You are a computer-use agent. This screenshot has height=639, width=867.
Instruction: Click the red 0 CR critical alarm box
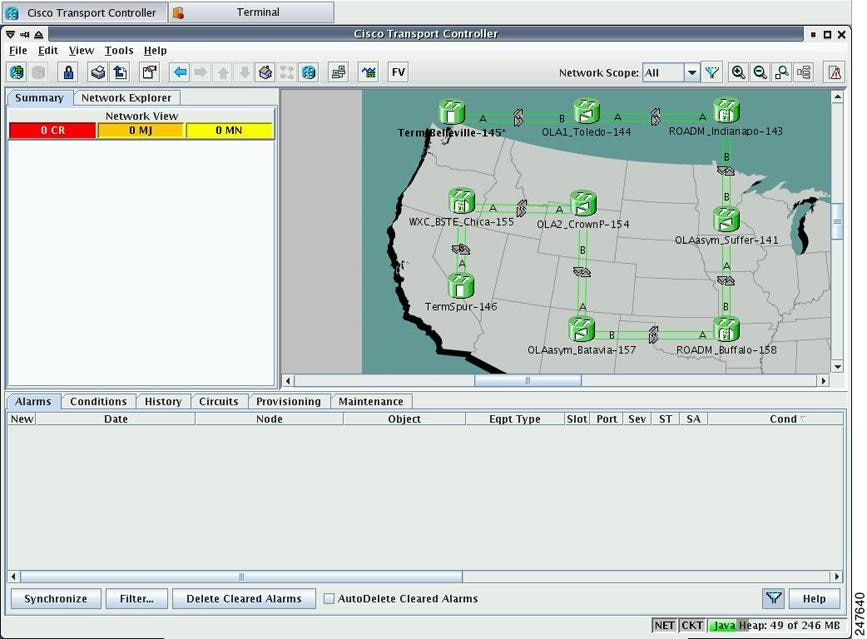pos(53,130)
